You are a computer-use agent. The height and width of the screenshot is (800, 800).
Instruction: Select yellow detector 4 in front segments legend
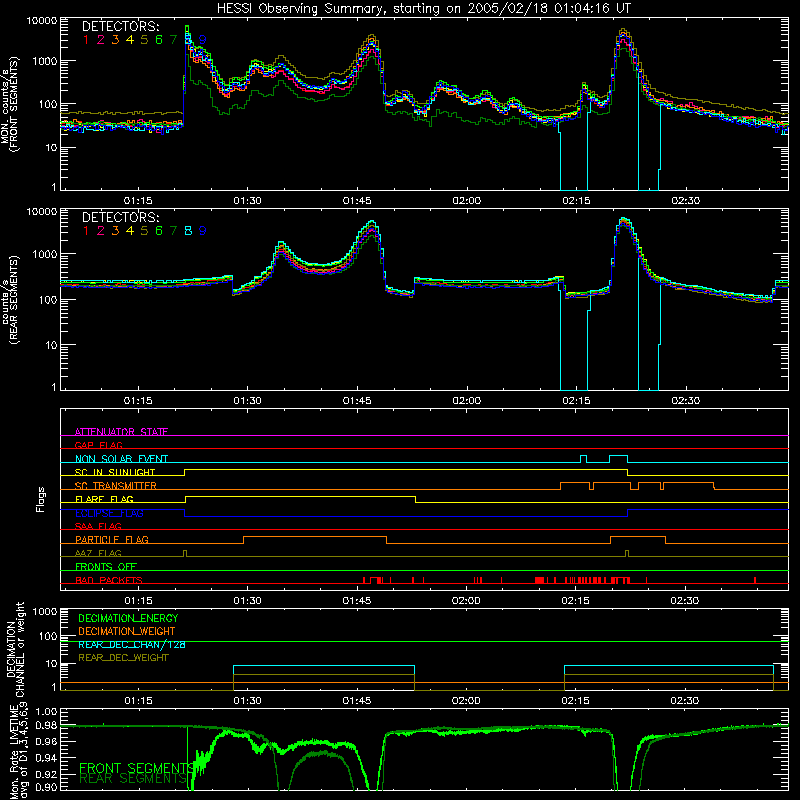pos(130,40)
